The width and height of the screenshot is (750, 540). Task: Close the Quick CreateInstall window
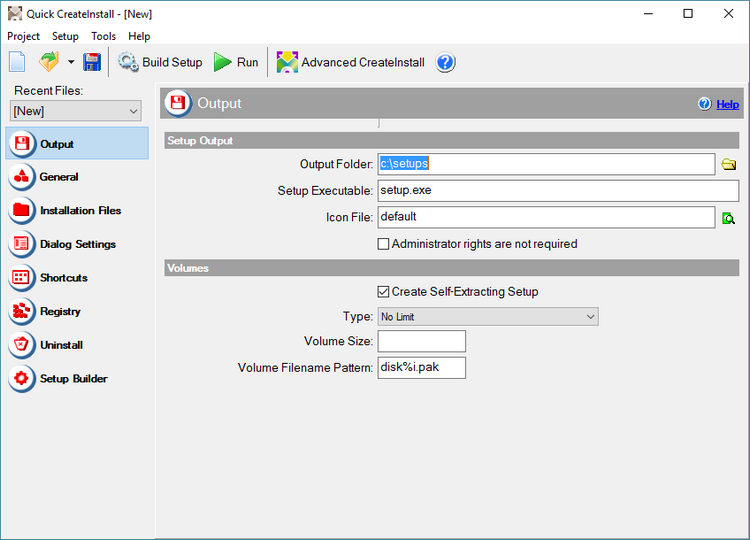coord(728,14)
